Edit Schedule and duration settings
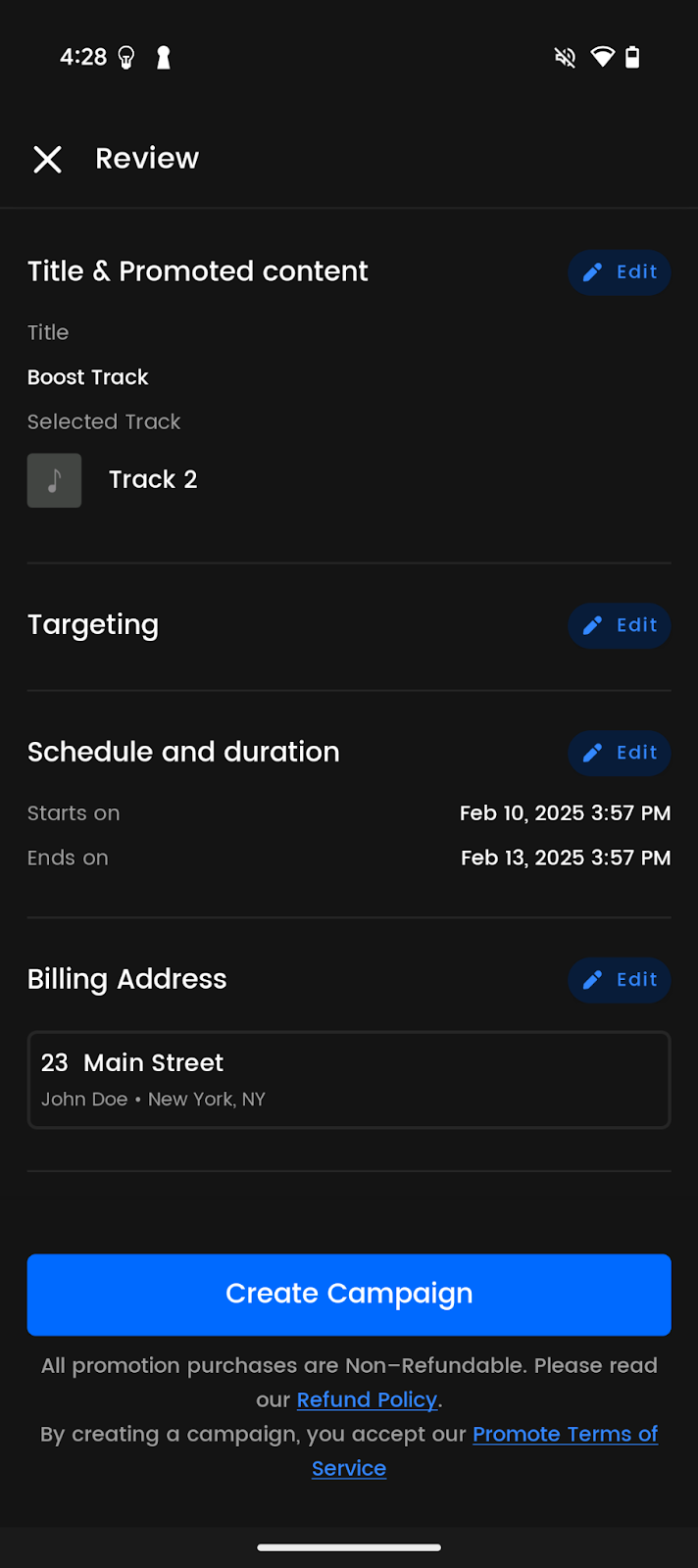 [620, 753]
